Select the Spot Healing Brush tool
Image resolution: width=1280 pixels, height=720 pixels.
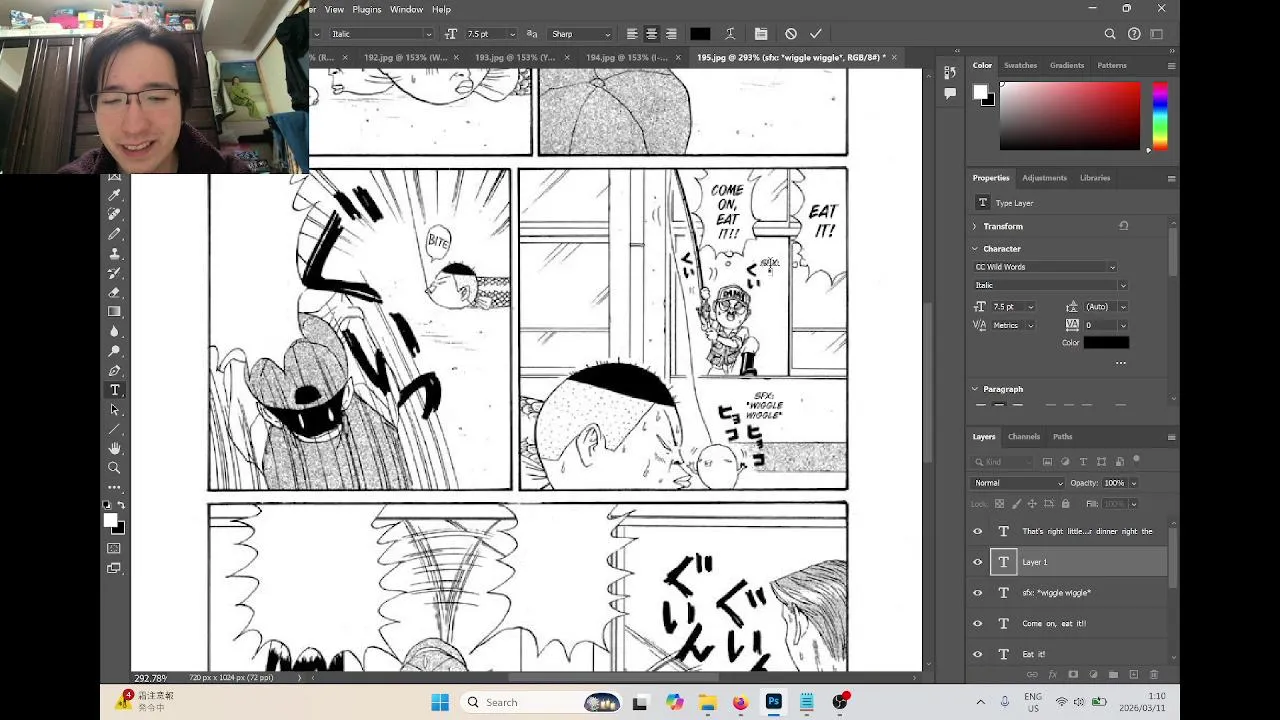[114, 214]
